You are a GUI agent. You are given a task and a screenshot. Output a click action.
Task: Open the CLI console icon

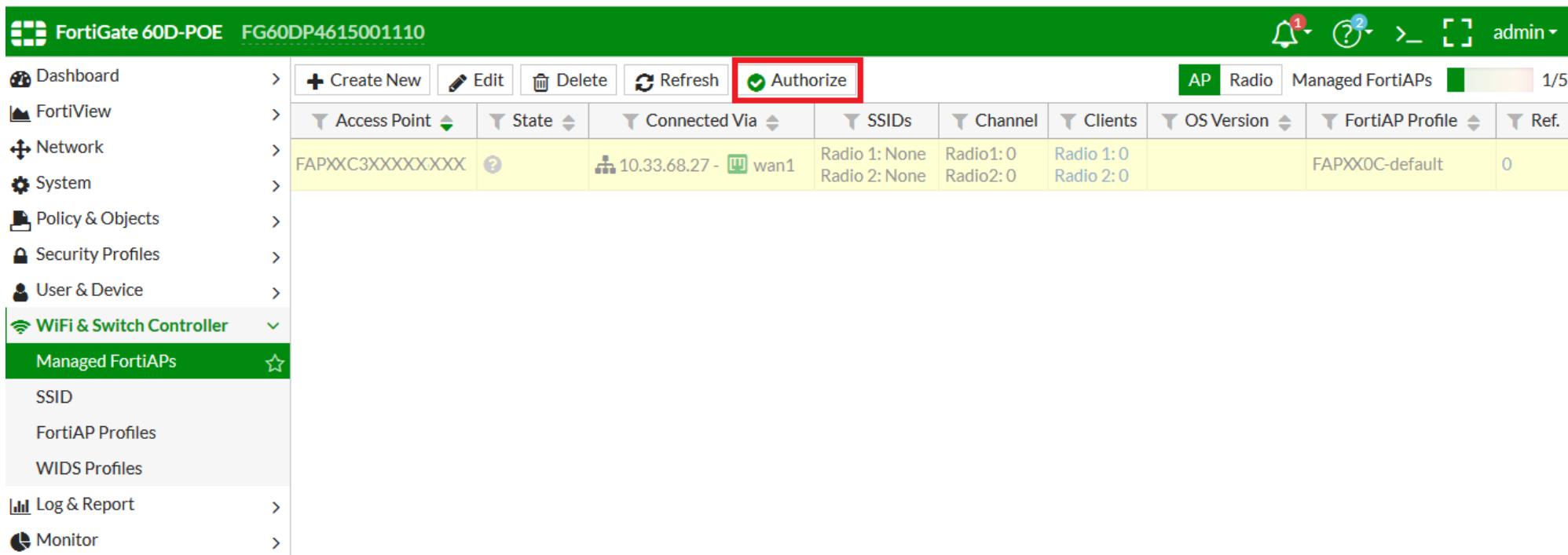1408,33
